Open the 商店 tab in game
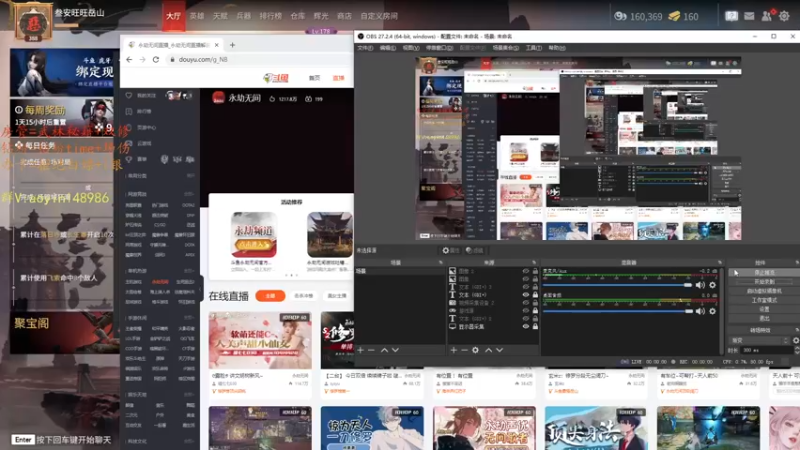The height and width of the screenshot is (450, 800). (x=344, y=16)
